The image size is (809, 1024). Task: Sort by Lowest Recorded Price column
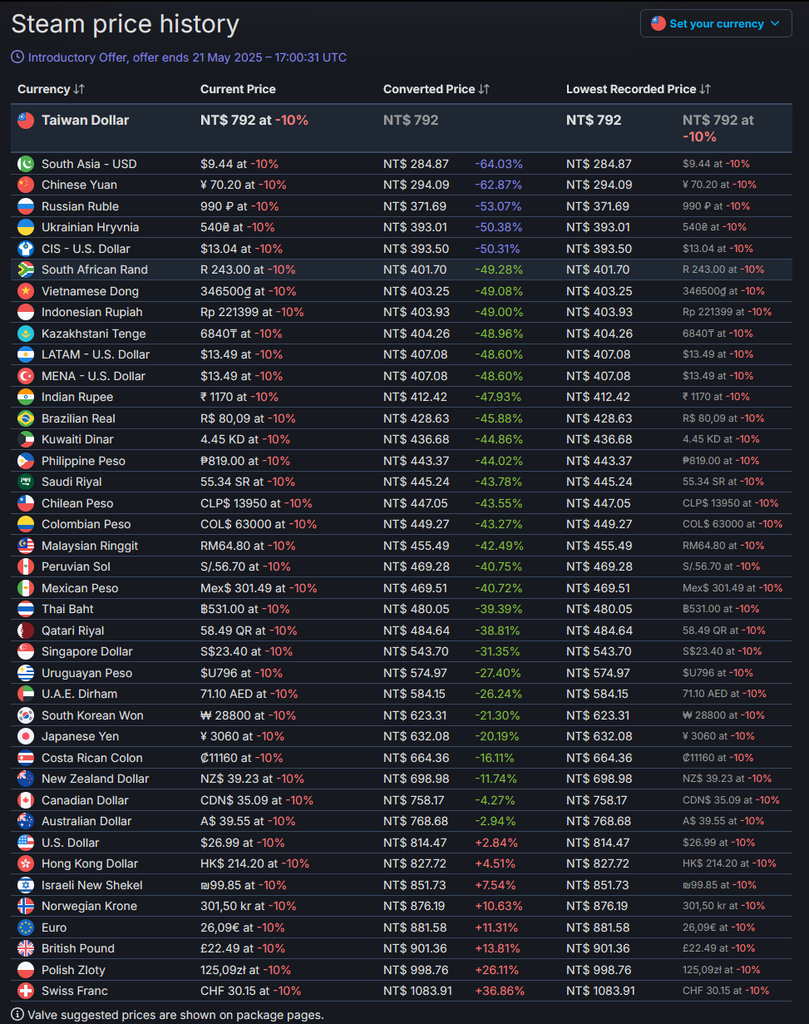pos(638,89)
